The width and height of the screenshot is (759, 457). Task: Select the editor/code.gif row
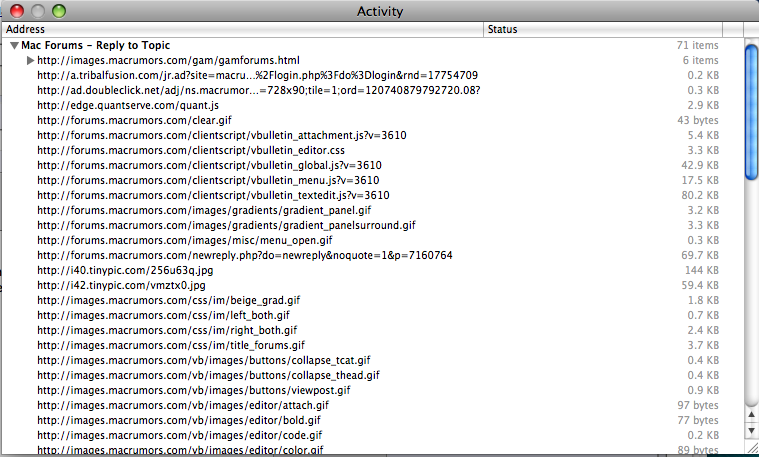tap(373, 436)
